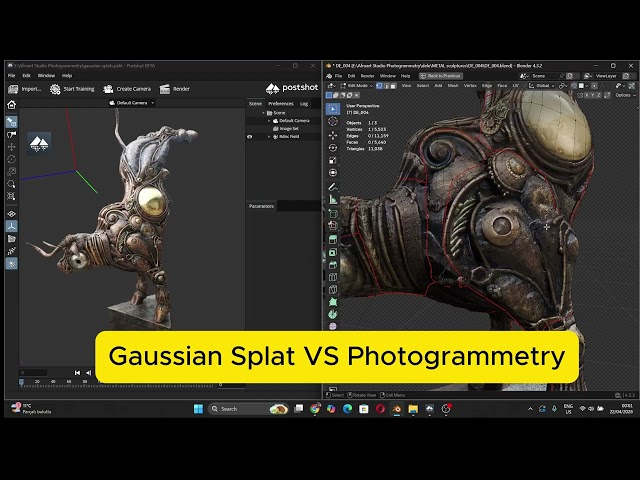Image resolution: width=640 pixels, height=480 pixels.
Task: Click the frame-selection icon in Postshot sidebar
Action: tap(11, 196)
